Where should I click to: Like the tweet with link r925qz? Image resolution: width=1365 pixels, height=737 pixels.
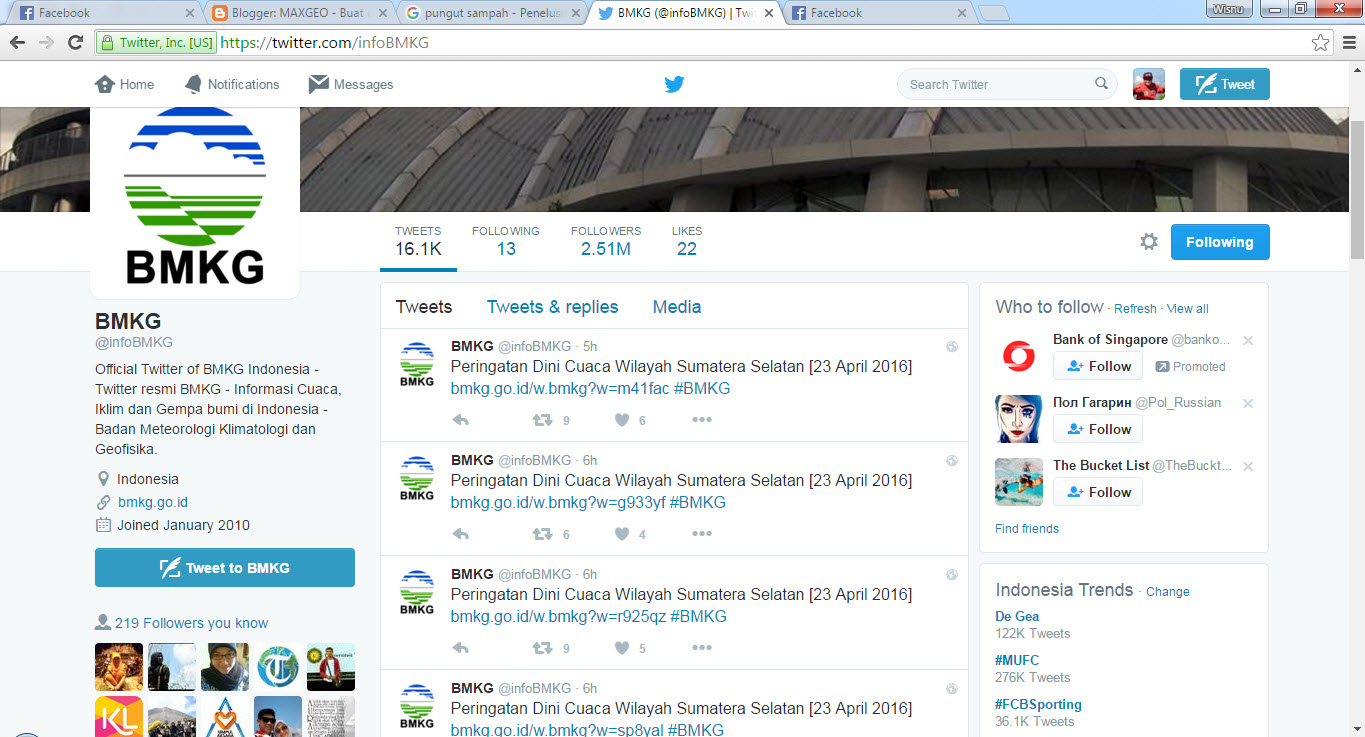[622, 648]
